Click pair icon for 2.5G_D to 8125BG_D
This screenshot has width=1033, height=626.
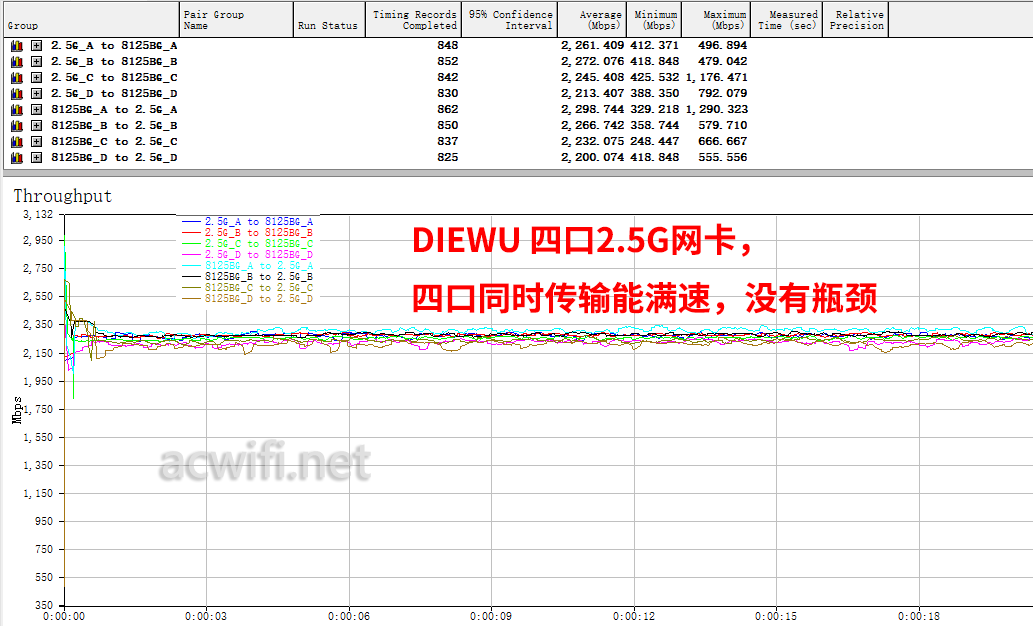(17, 94)
